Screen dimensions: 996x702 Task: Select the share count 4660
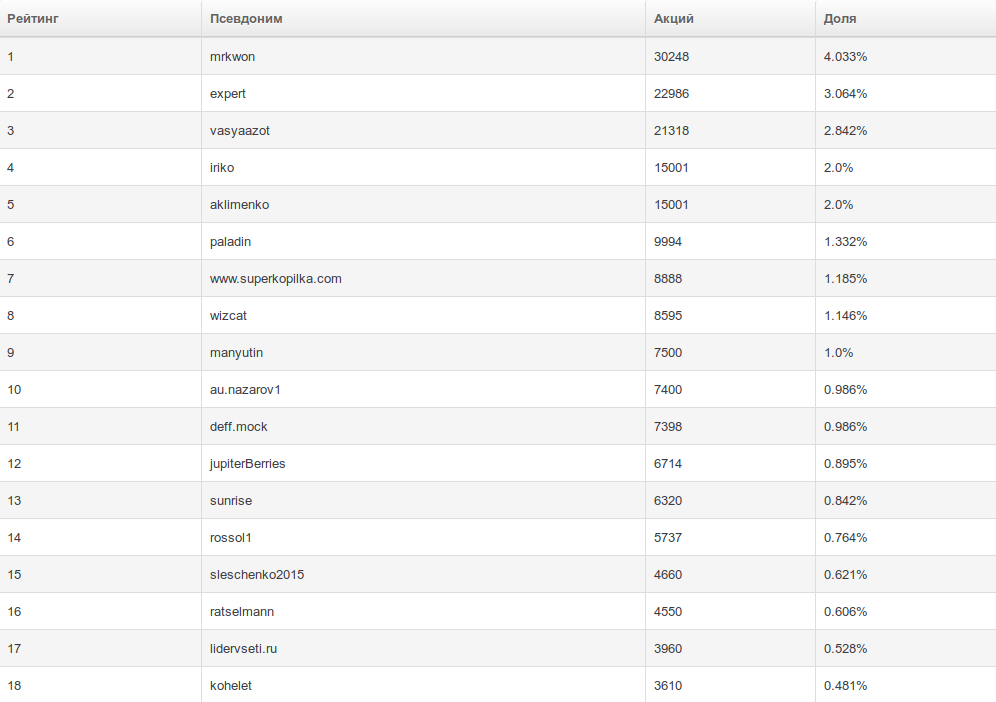point(668,575)
